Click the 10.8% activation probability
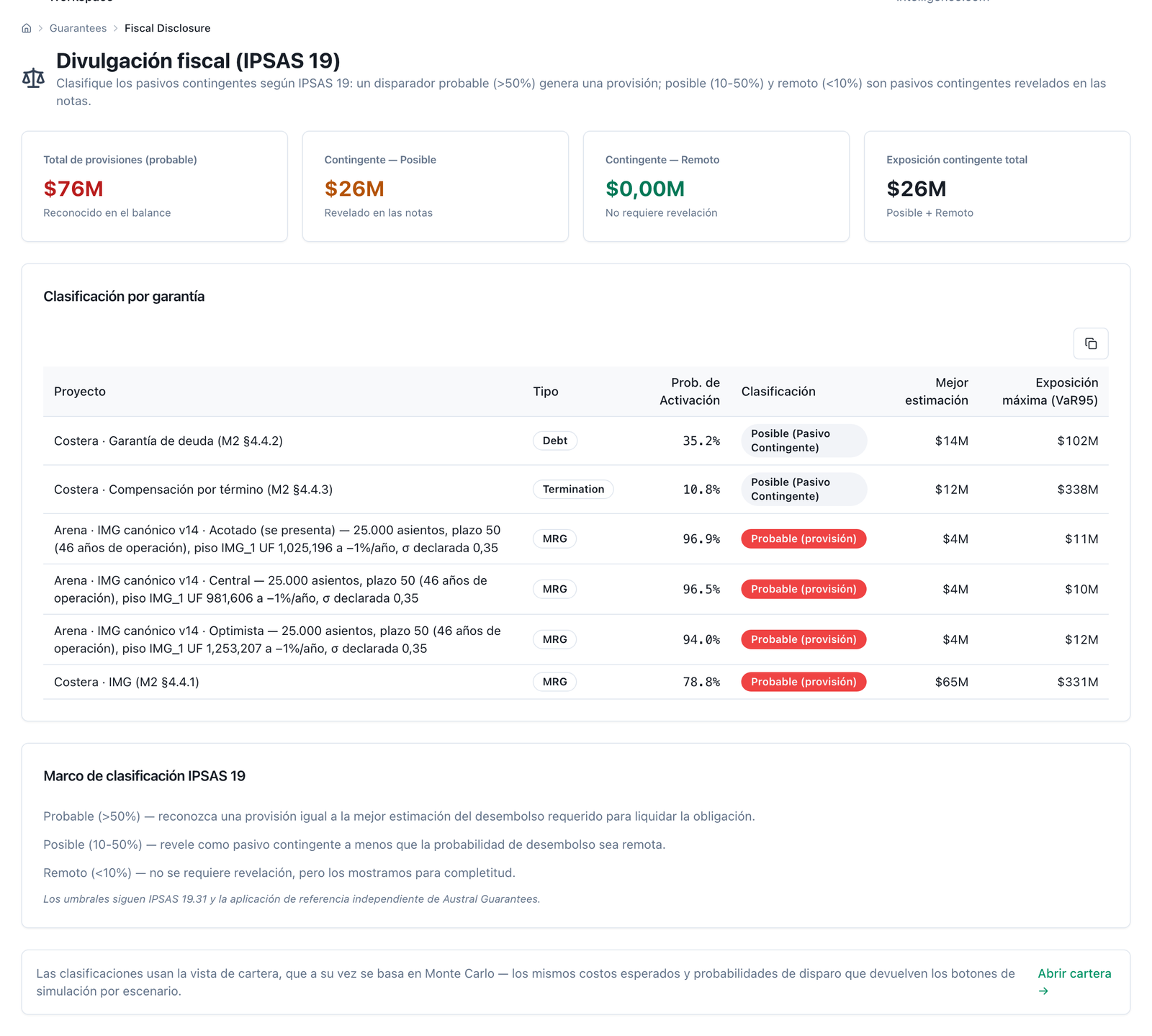This screenshot has height=1036, width=1152. [701, 490]
